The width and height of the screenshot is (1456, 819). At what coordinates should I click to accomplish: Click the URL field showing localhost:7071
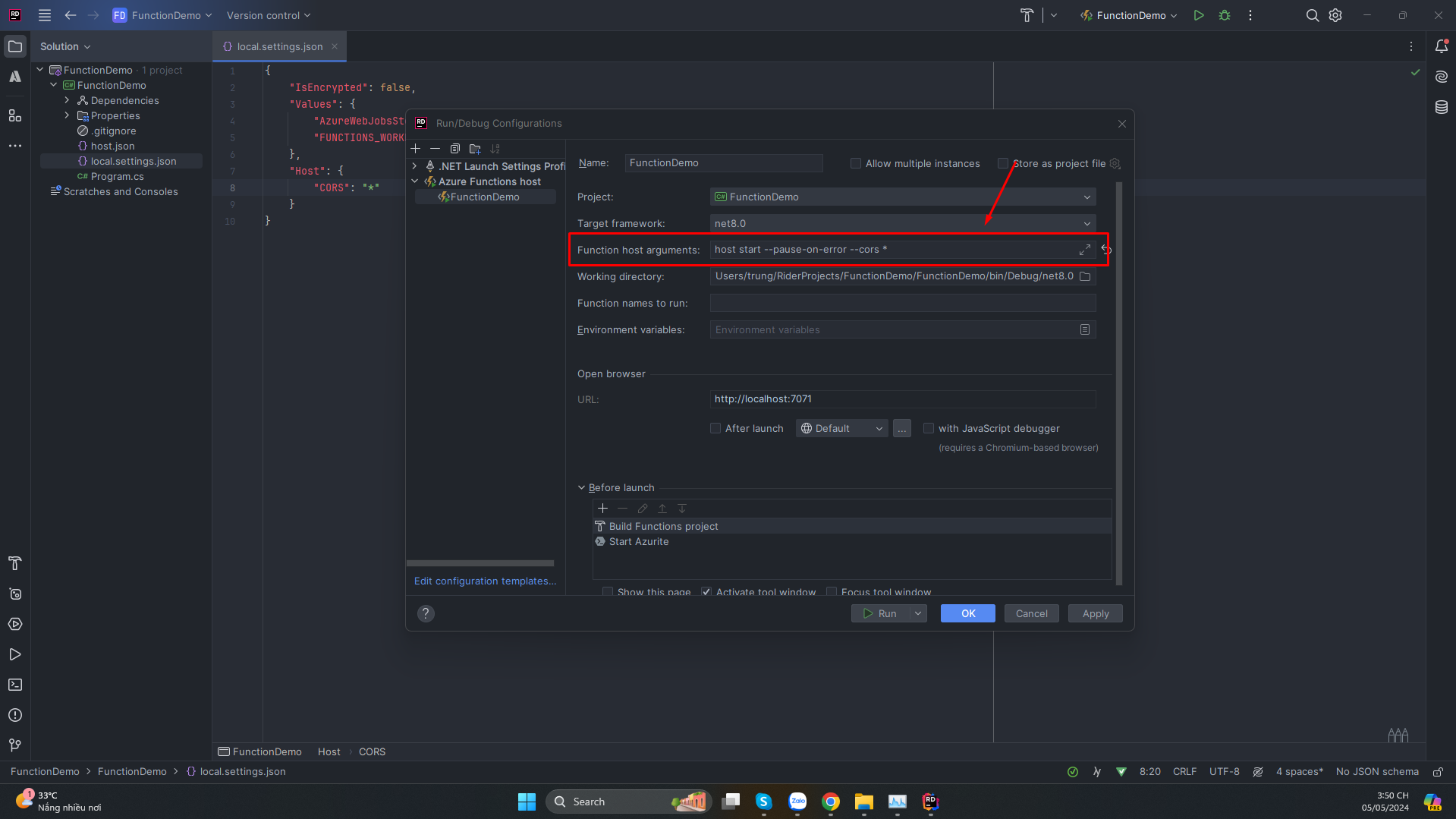click(902, 399)
